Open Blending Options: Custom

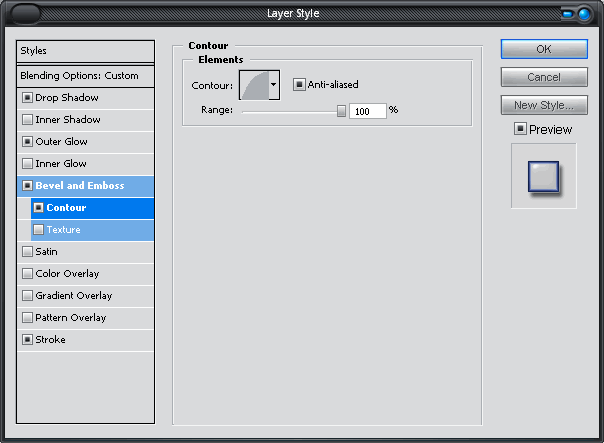coord(86,76)
